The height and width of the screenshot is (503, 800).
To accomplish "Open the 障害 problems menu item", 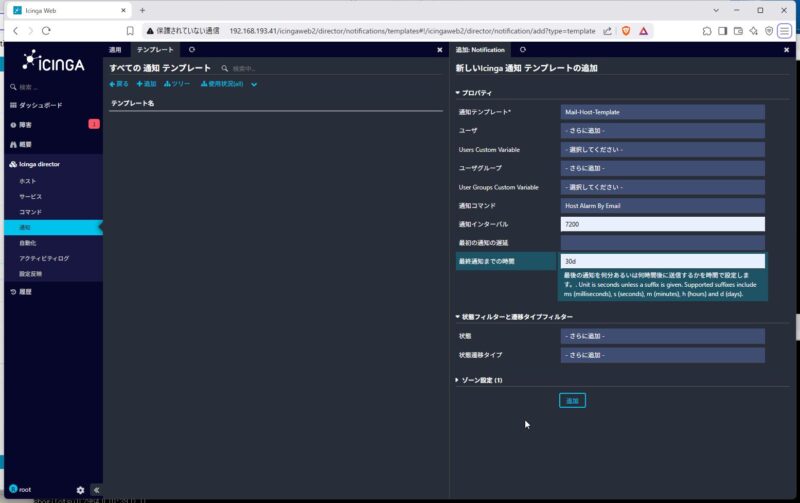I will pos(25,125).
